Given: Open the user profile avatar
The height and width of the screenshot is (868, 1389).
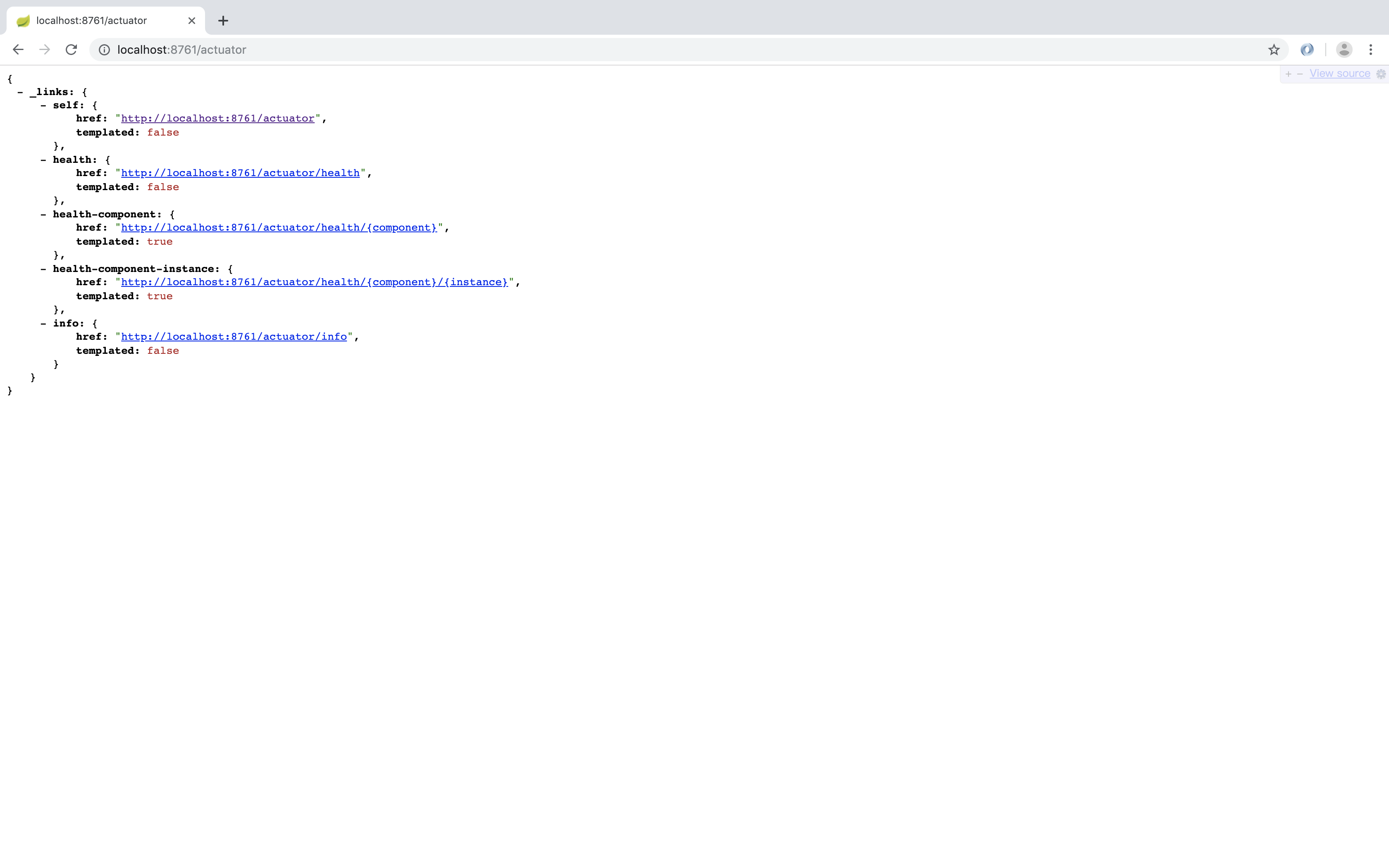Looking at the screenshot, I should coord(1344,50).
